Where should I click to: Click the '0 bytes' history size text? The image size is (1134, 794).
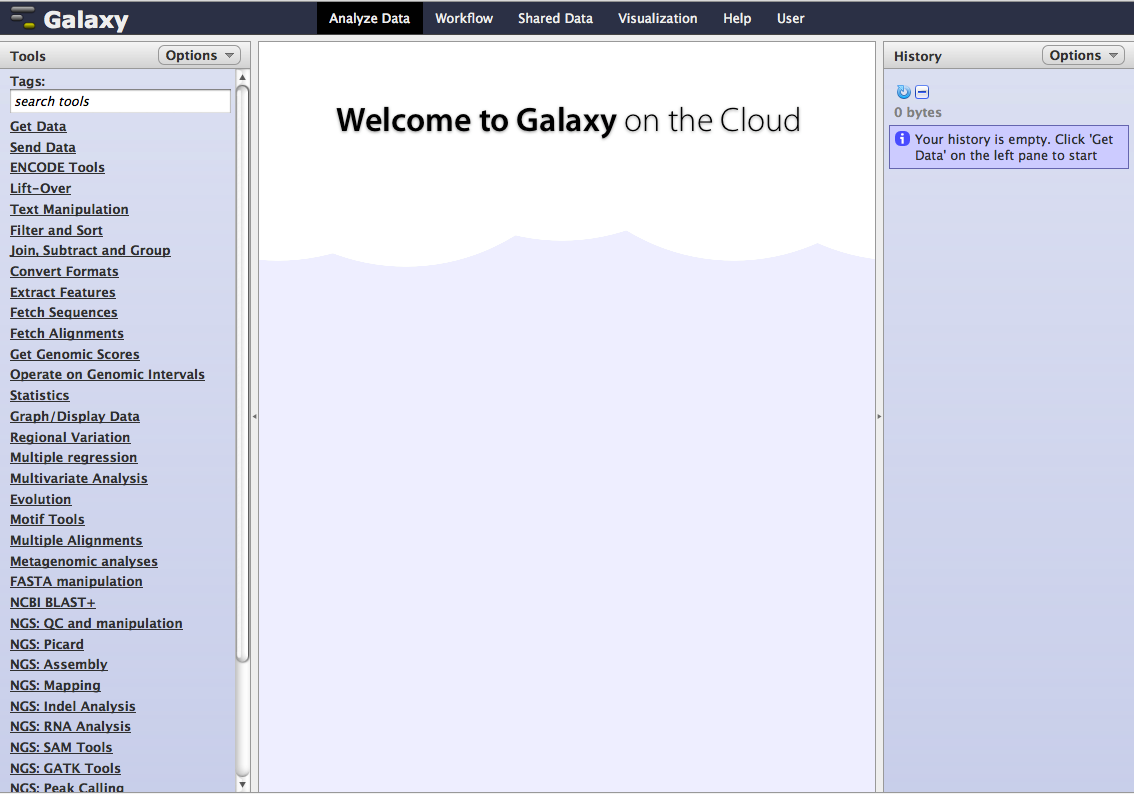tap(918, 113)
